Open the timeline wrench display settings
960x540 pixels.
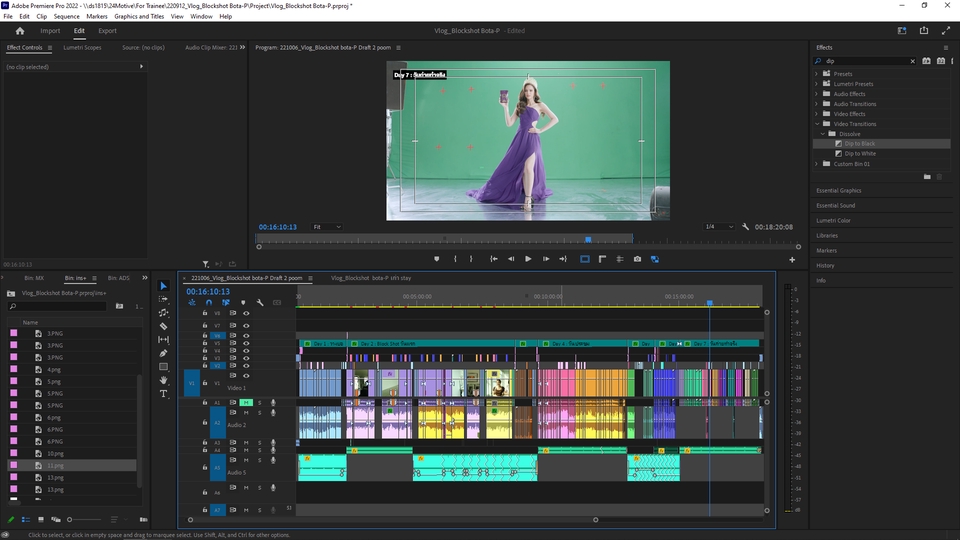pos(260,302)
